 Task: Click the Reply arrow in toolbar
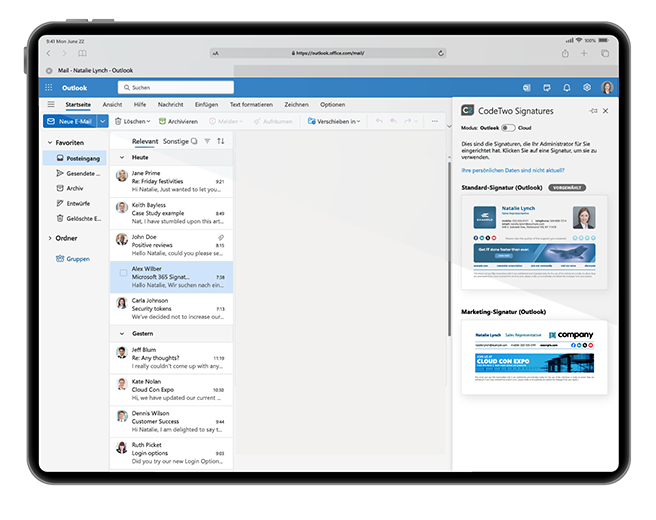379,121
